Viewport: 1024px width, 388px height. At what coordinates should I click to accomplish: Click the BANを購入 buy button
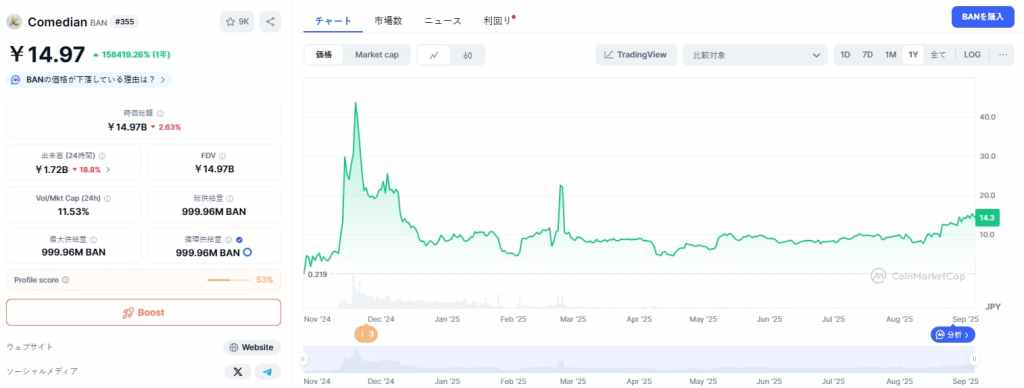pos(983,17)
